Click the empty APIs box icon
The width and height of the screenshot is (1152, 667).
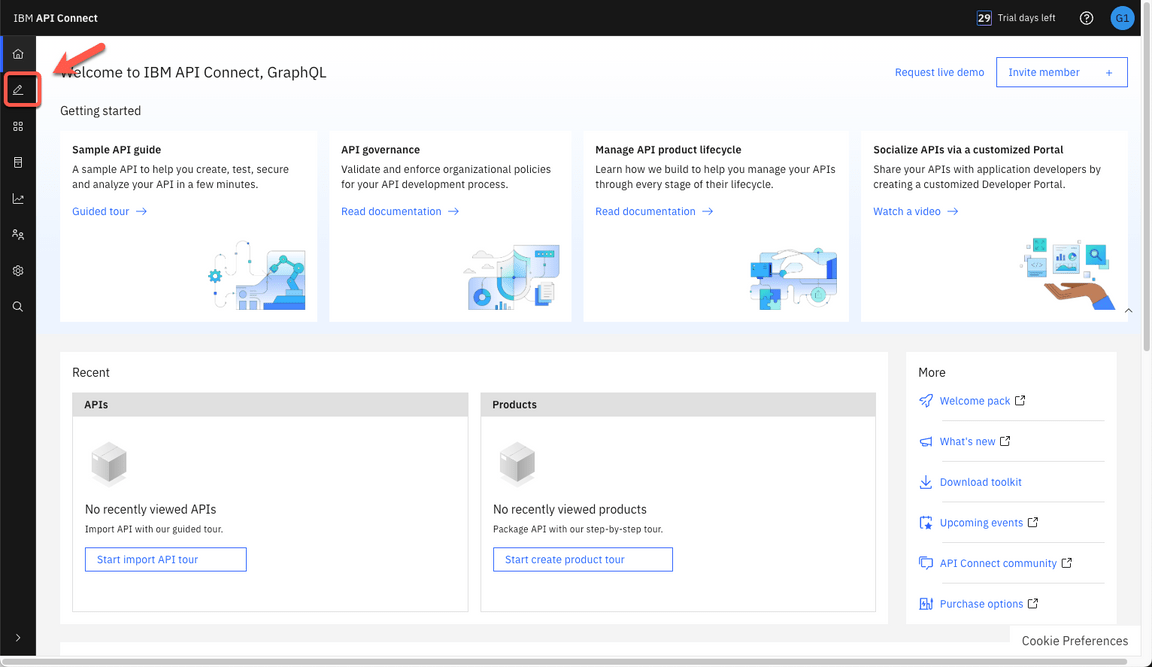coord(109,463)
